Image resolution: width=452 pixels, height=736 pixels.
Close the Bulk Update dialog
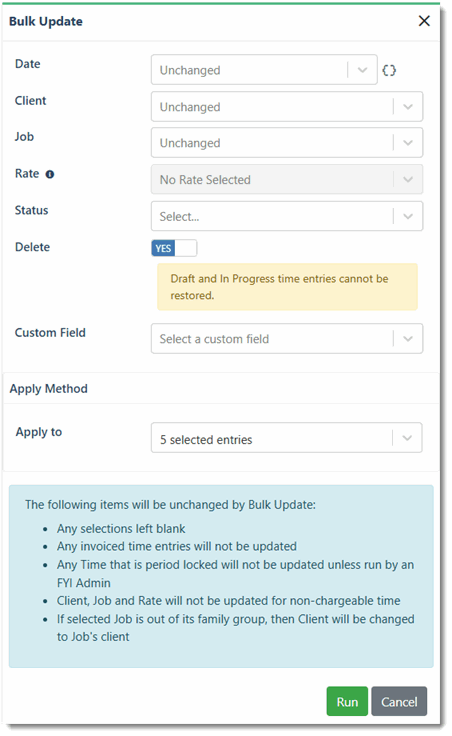[424, 21]
